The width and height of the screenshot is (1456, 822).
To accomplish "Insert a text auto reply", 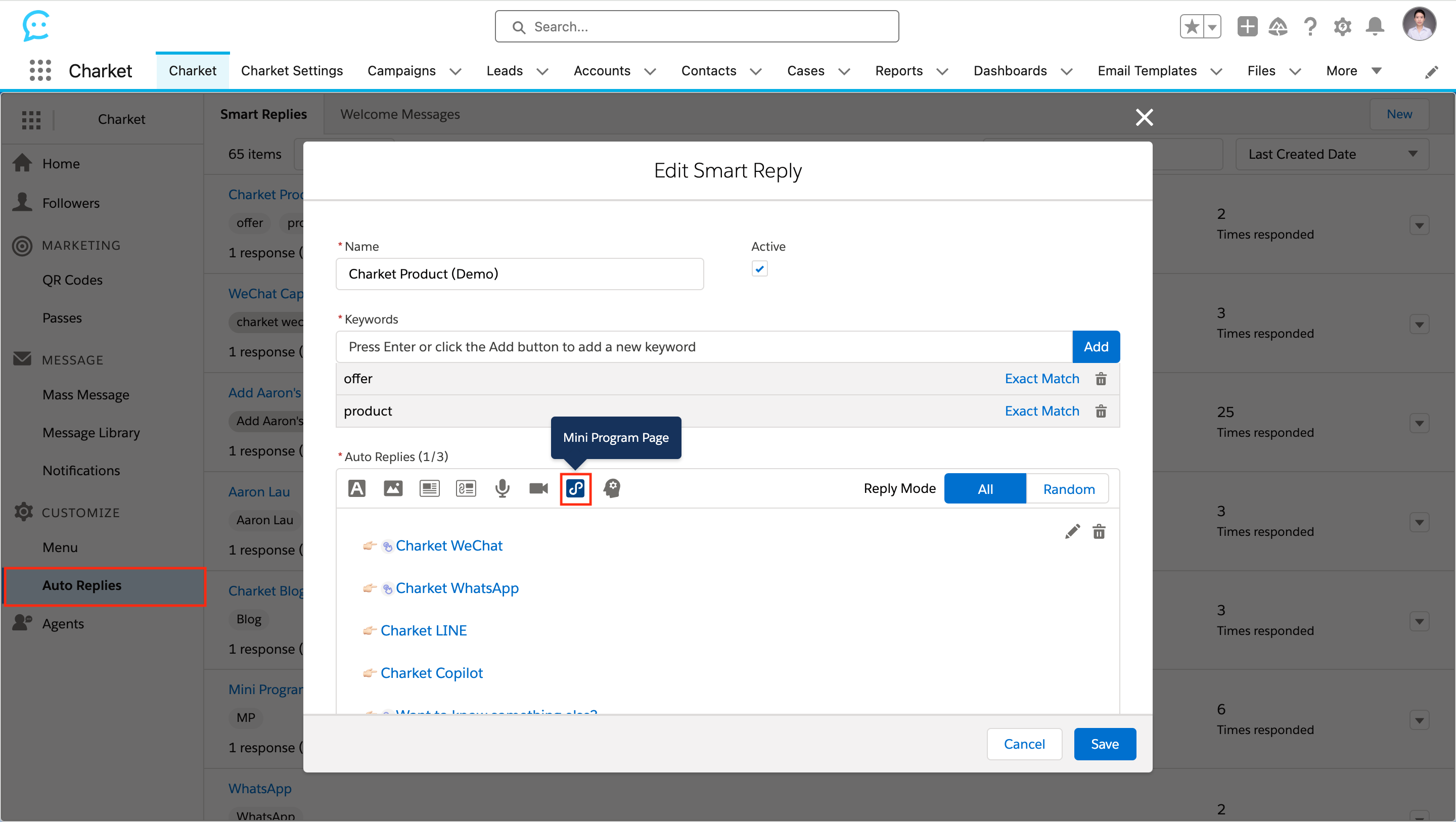I will pyautogui.click(x=356, y=488).
